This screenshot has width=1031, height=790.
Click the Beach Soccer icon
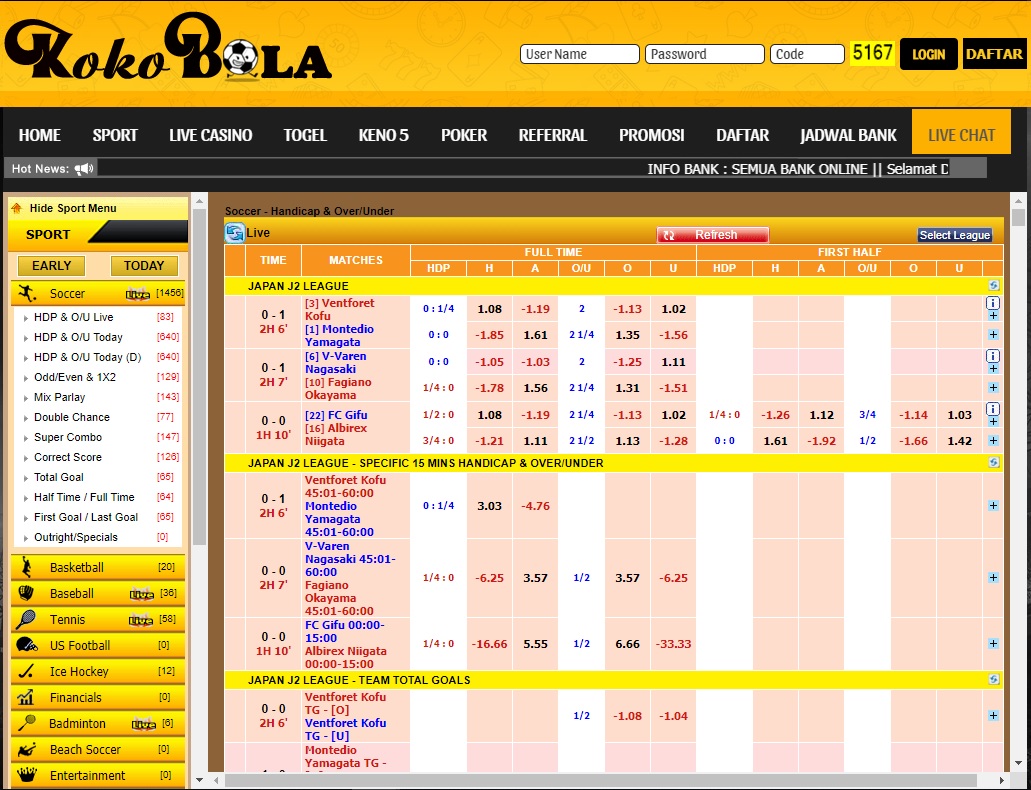pos(26,749)
